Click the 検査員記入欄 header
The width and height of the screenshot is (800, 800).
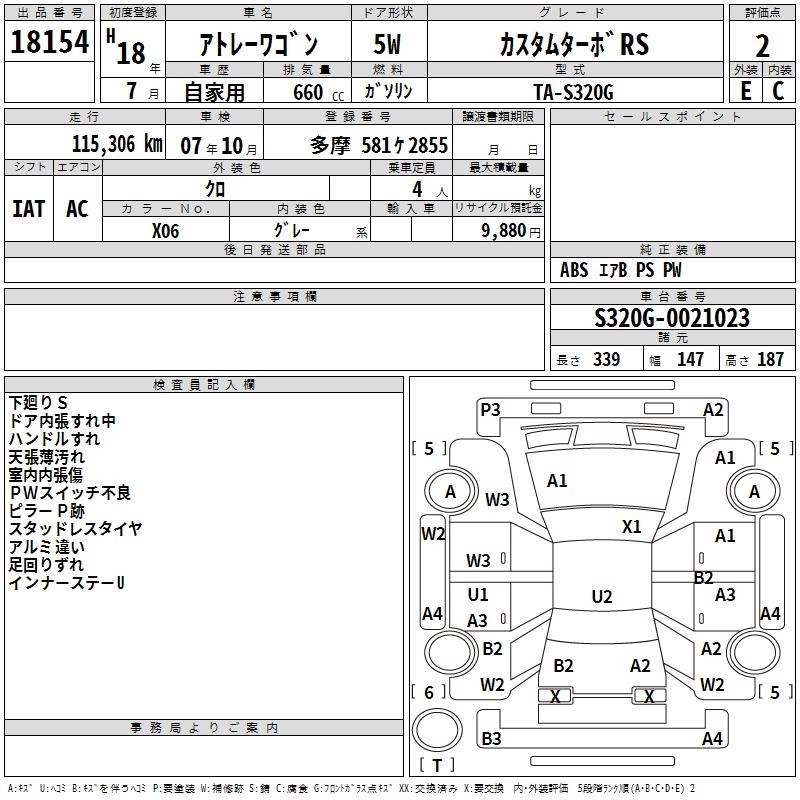tap(204, 385)
